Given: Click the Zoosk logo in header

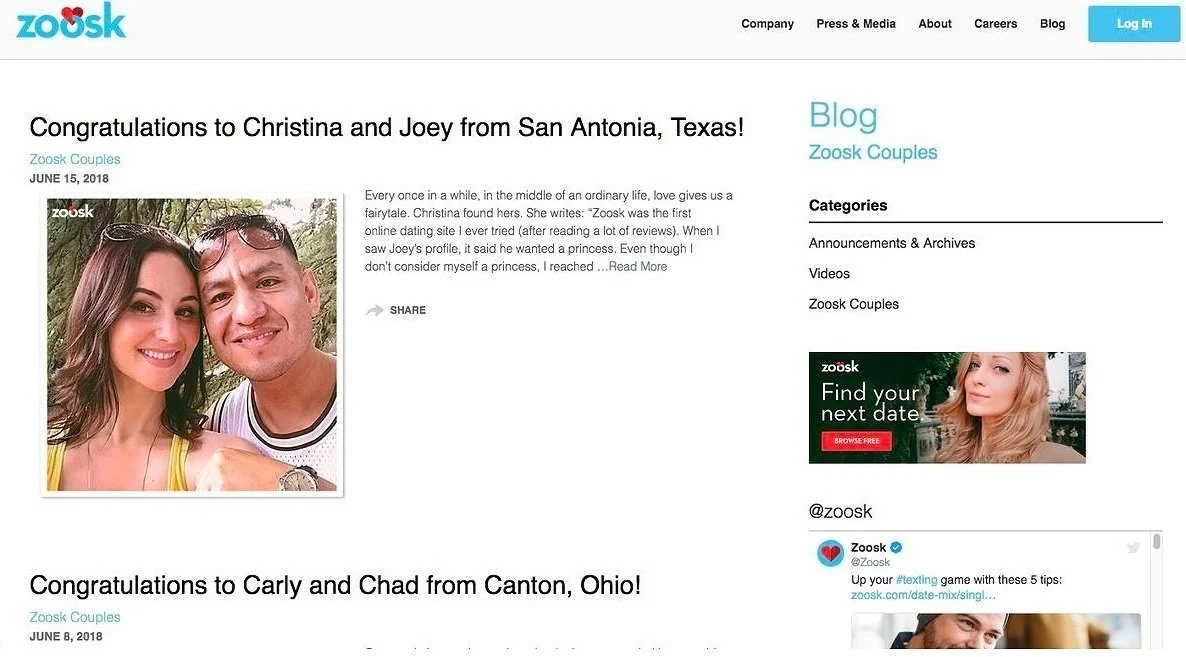Looking at the screenshot, I should (71, 21).
